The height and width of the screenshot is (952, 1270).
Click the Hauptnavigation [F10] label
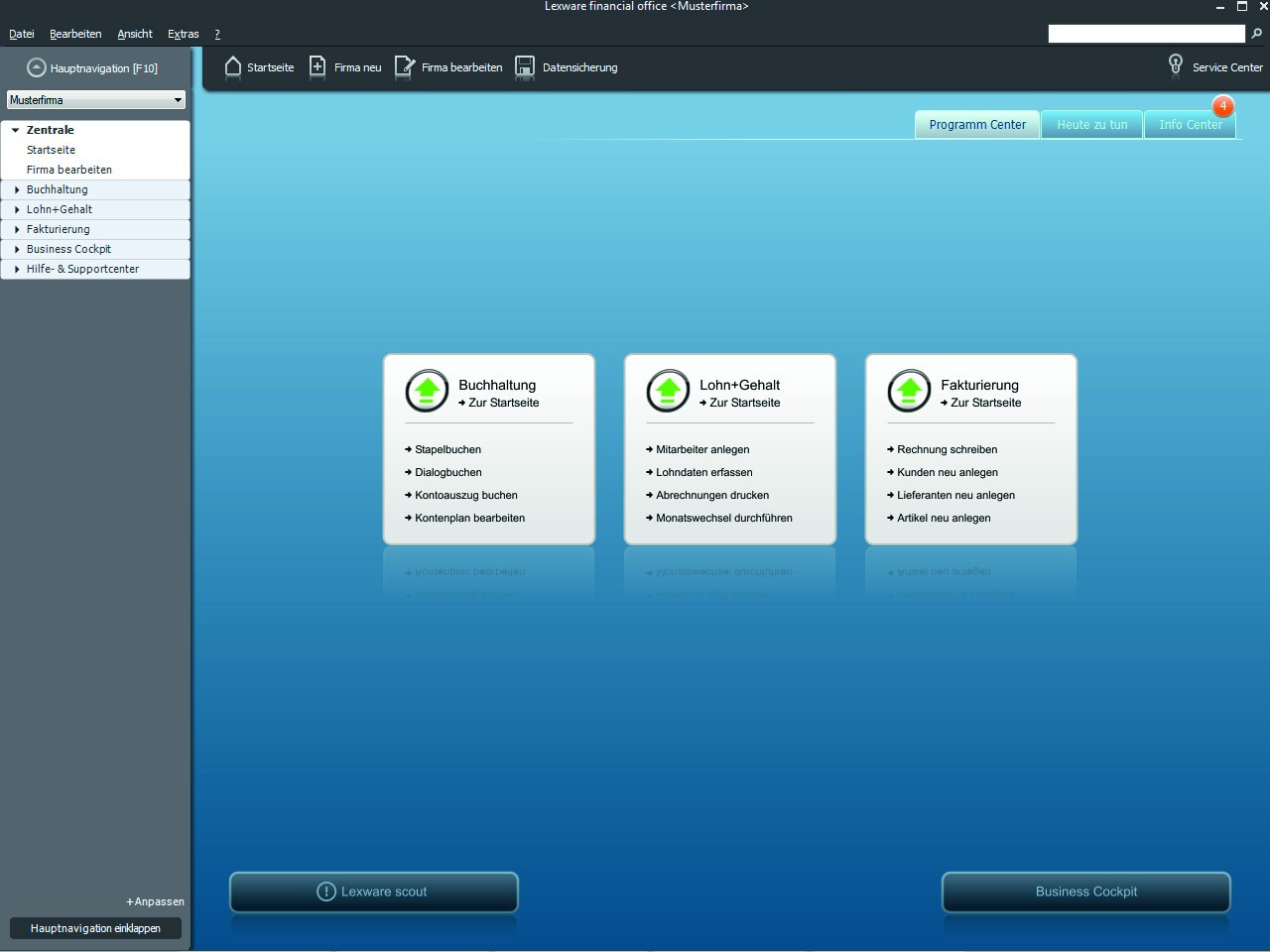[x=104, y=68]
